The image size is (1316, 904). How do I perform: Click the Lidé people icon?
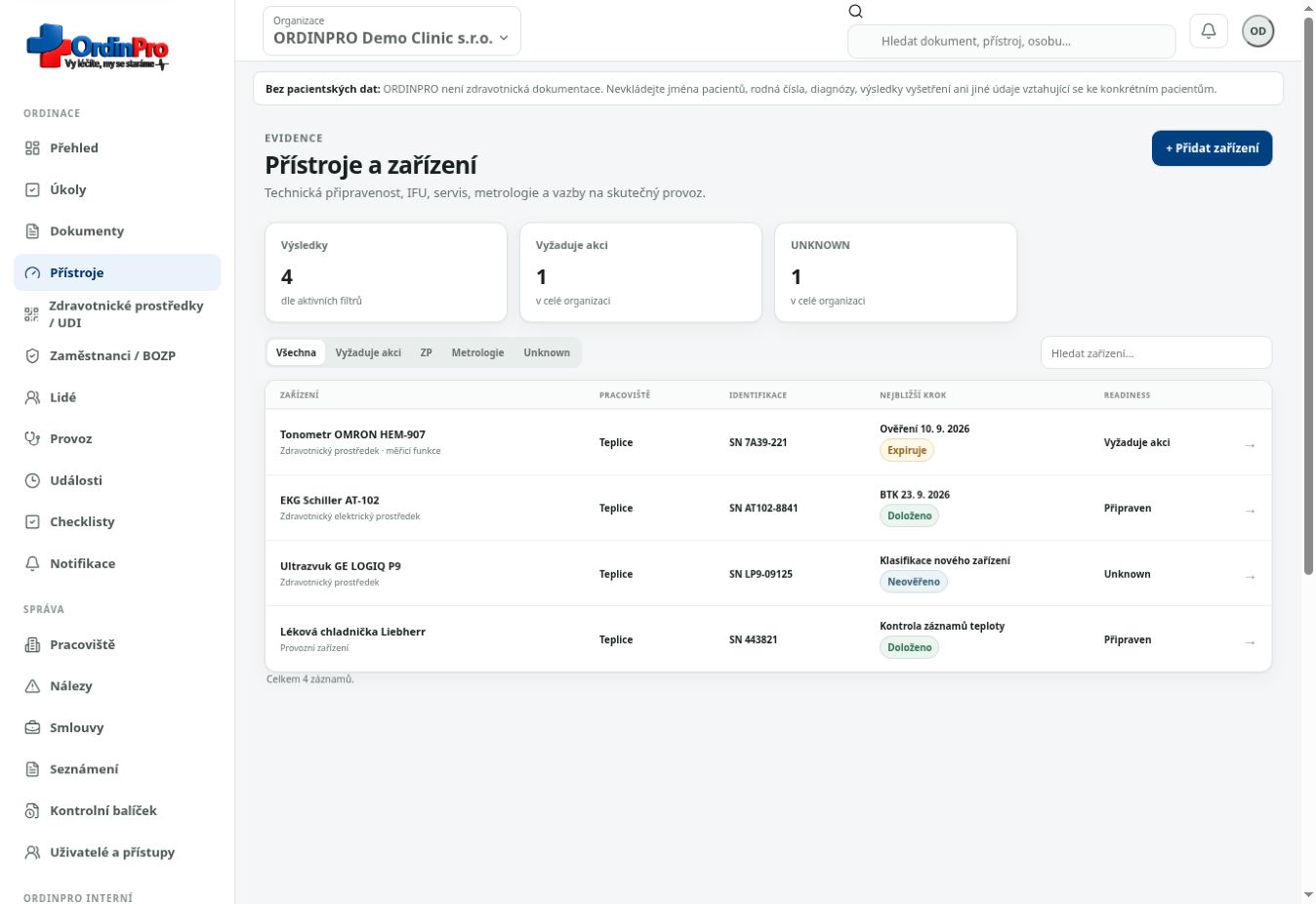pyautogui.click(x=32, y=397)
